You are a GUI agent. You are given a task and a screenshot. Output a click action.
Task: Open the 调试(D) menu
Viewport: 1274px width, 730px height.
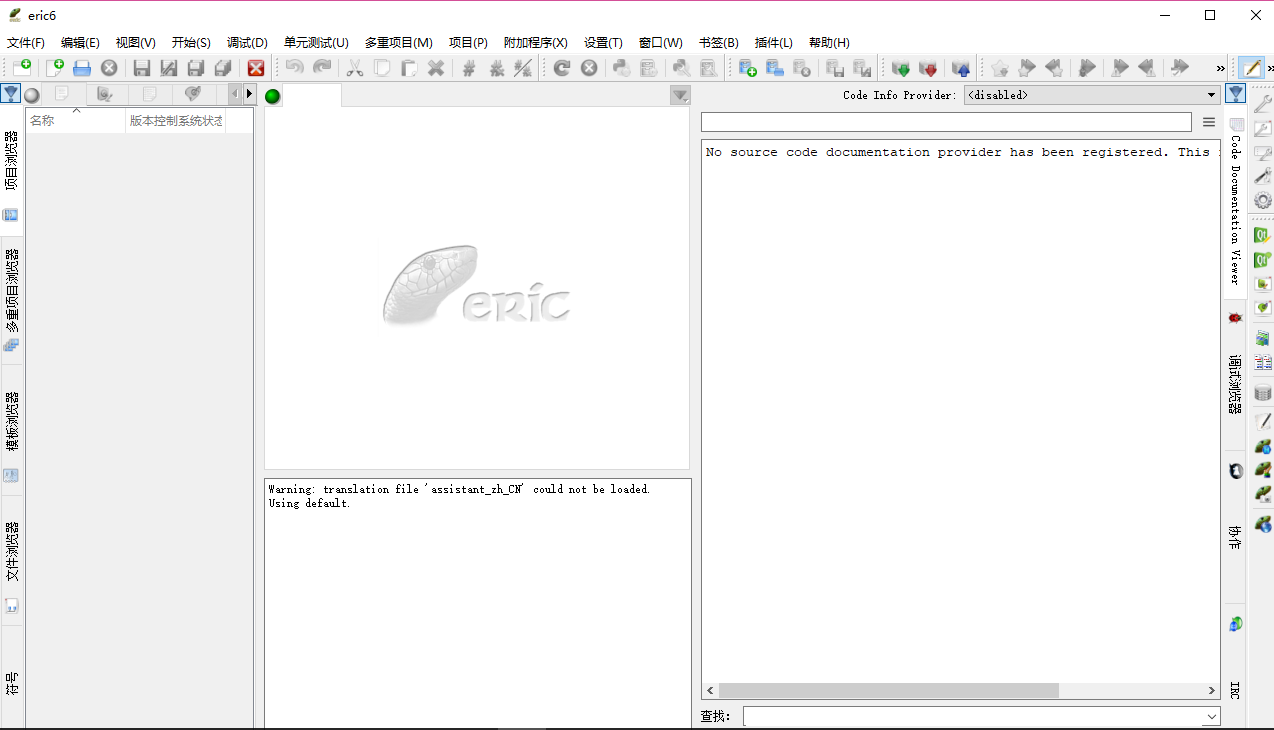point(247,43)
